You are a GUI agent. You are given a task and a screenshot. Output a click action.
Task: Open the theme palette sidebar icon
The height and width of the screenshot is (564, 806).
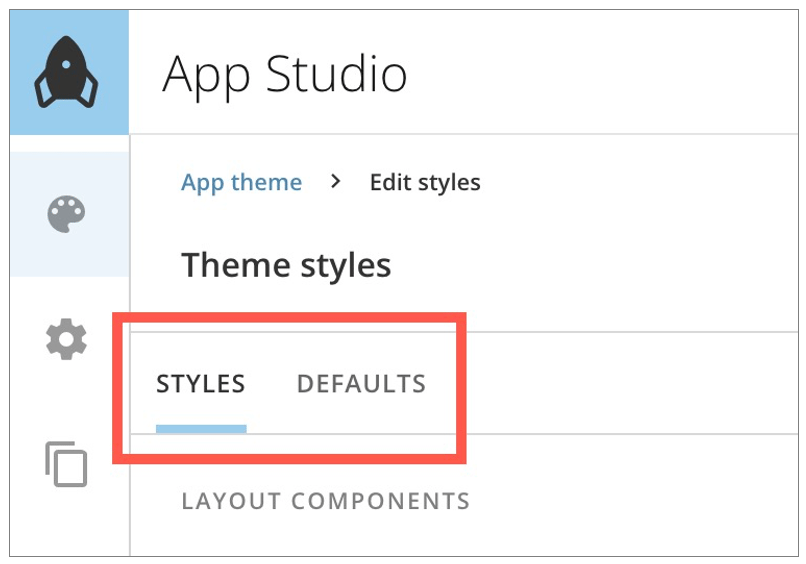[66, 214]
